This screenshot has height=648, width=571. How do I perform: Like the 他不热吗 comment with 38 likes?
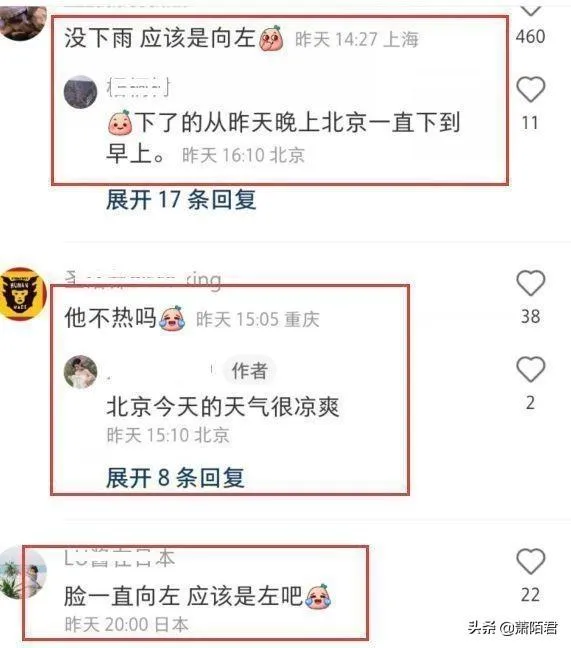click(x=531, y=283)
